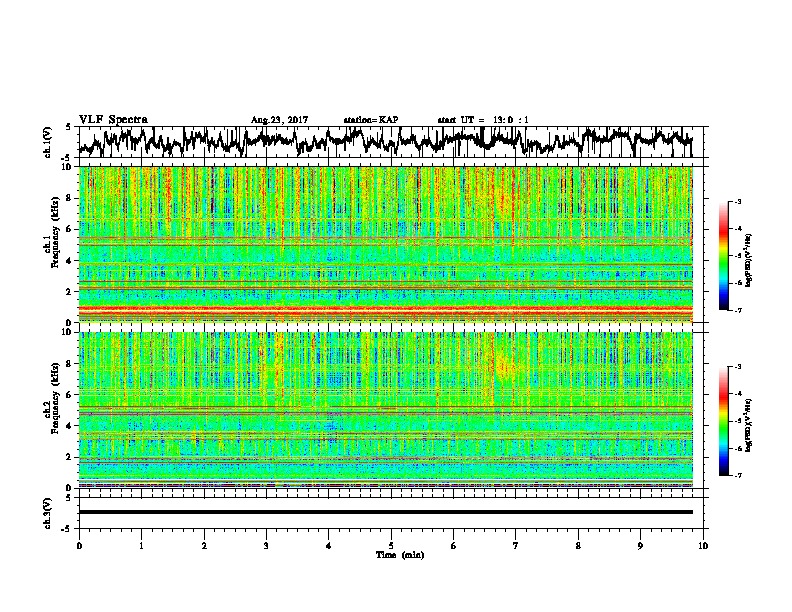Click the ch.1 spectrogram color scale bar
Image resolution: width=792 pixels, height=612 pixels.
(723, 256)
